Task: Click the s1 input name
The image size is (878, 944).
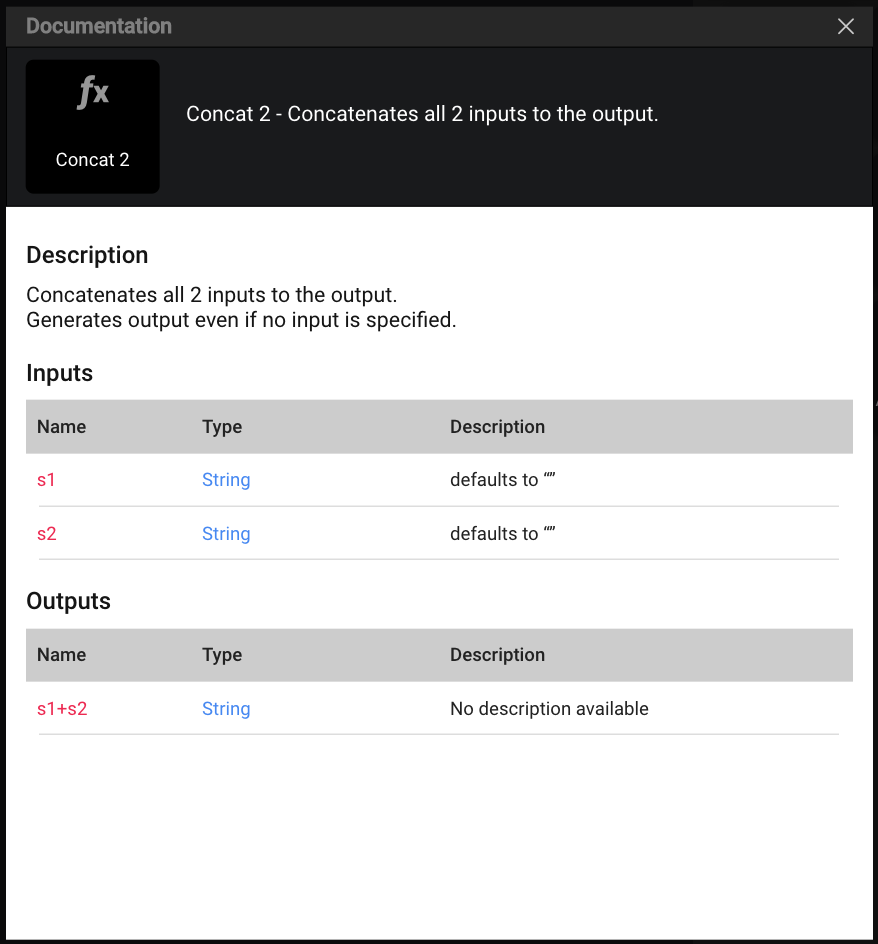Action: tap(46, 480)
